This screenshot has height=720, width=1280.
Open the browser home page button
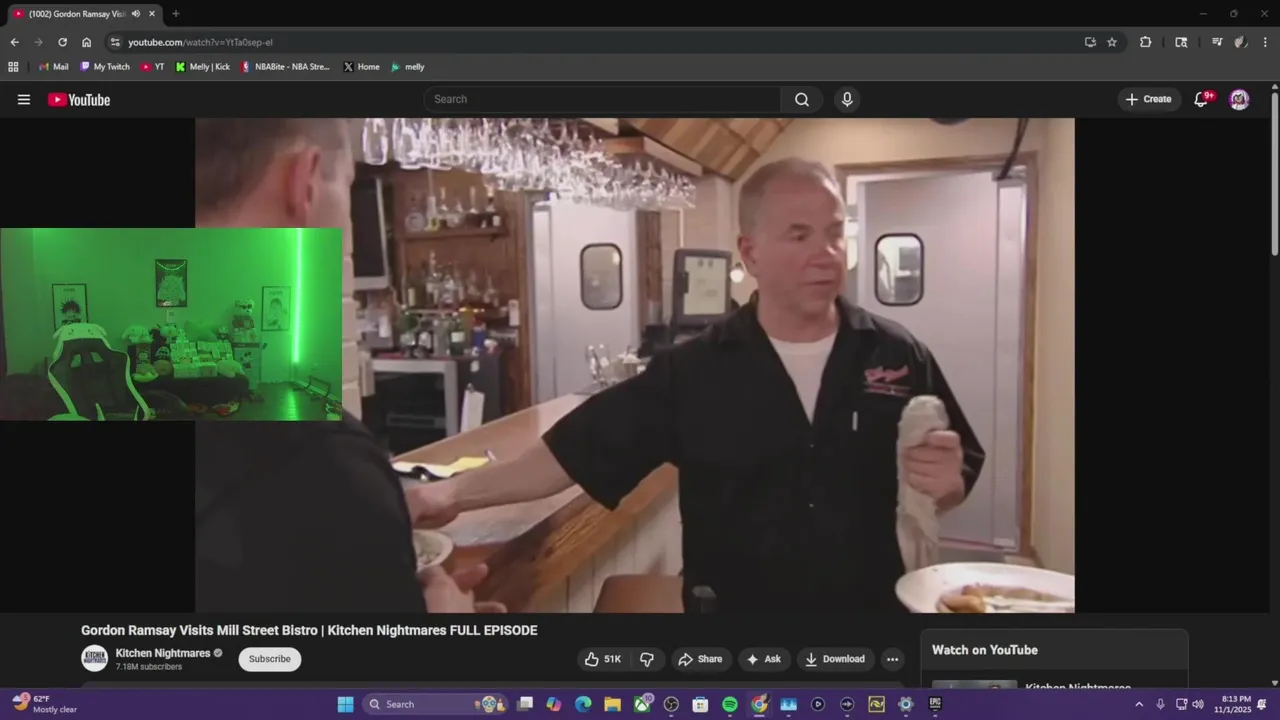coord(86,42)
